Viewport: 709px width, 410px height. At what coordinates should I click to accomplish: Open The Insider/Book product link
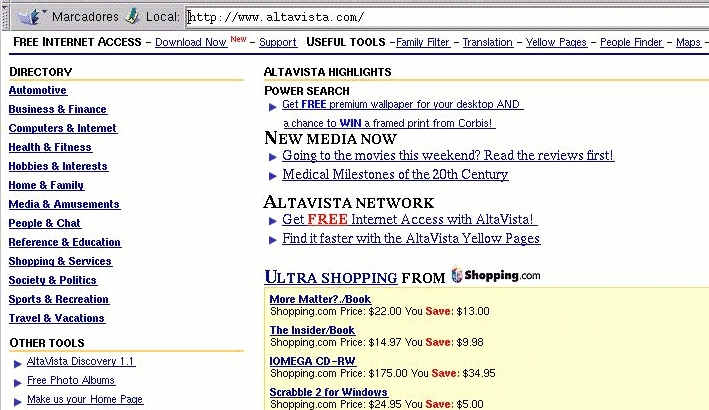pyautogui.click(x=312, y=330)
